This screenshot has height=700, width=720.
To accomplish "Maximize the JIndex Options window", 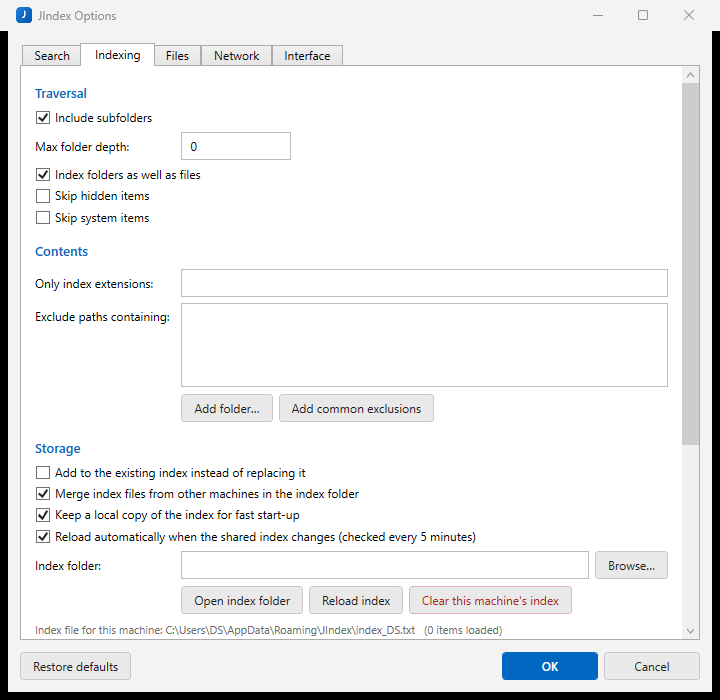I will [x=643, y=15].
